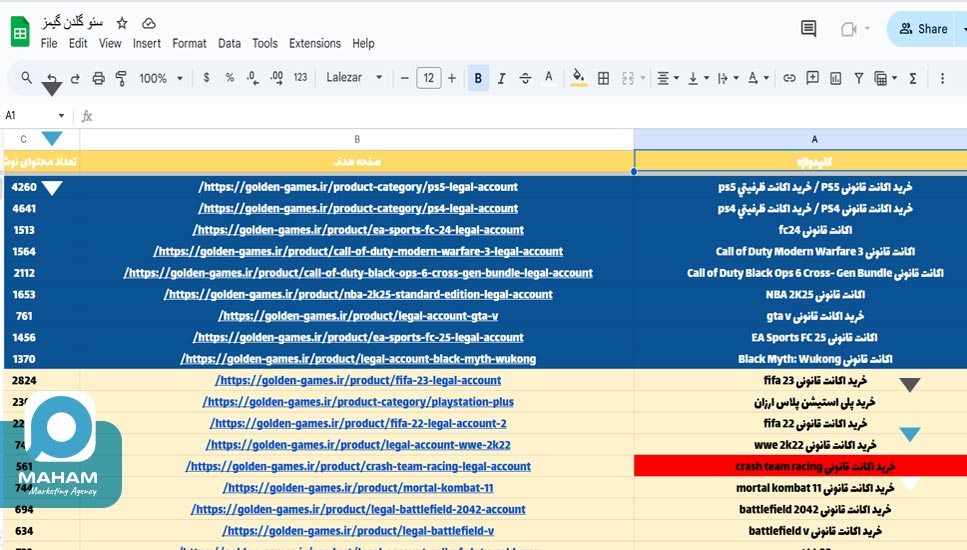The width and height of the screenshot is (967, 550).
Task: Open the View menu
Action: tap(110, 43)
